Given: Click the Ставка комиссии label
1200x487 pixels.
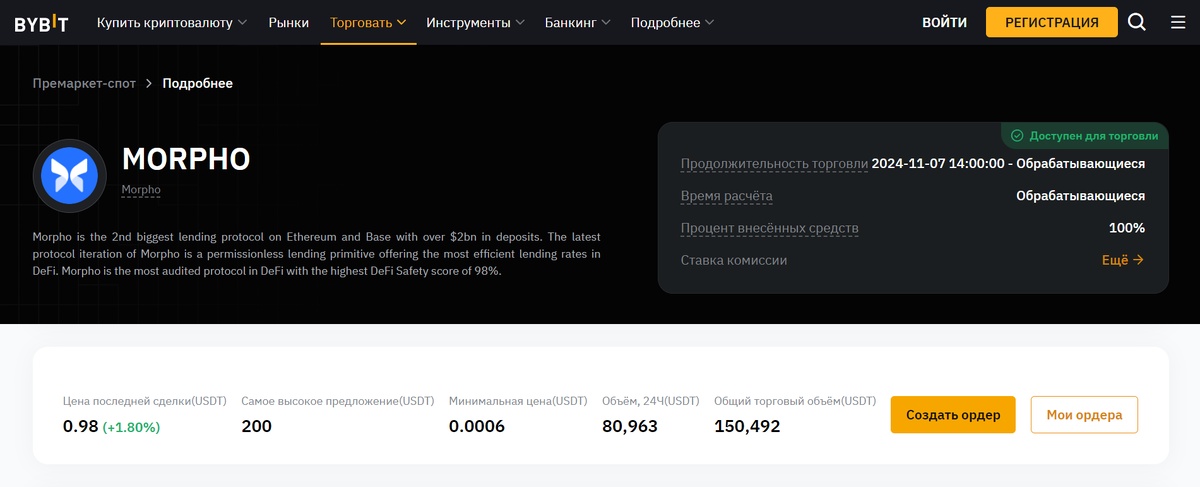Looking at the screenshot, I should 734,260.
